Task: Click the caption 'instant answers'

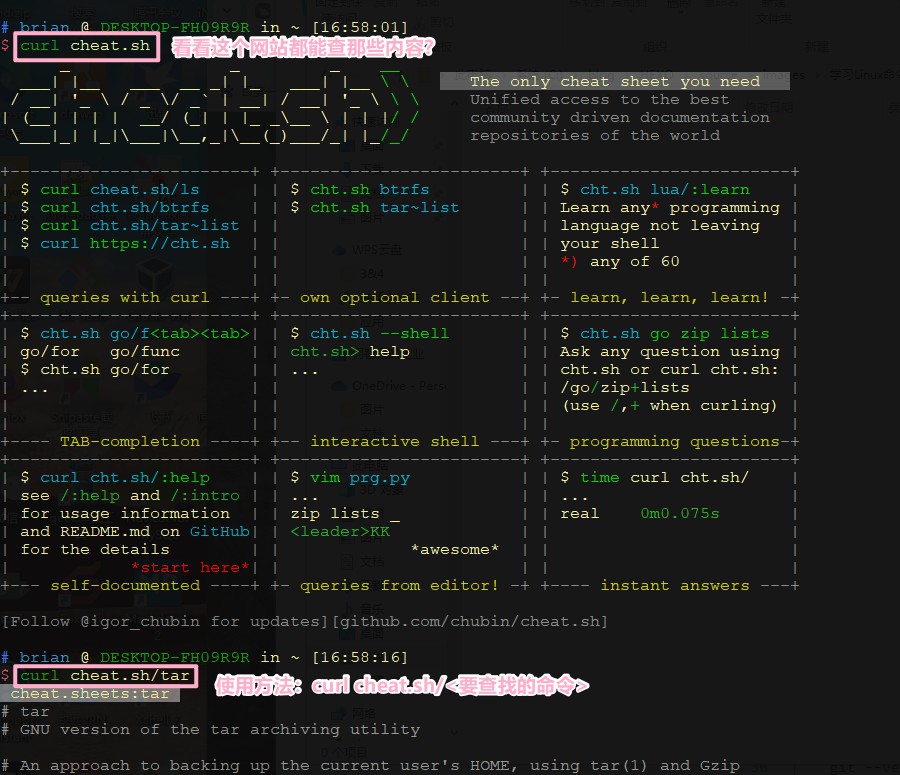Action: coord(674,586)
